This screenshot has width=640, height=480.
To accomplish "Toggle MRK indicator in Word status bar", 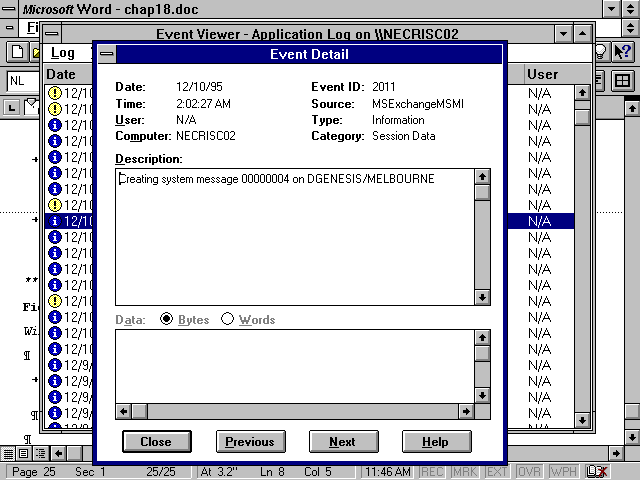I will [x=464, y=472].
